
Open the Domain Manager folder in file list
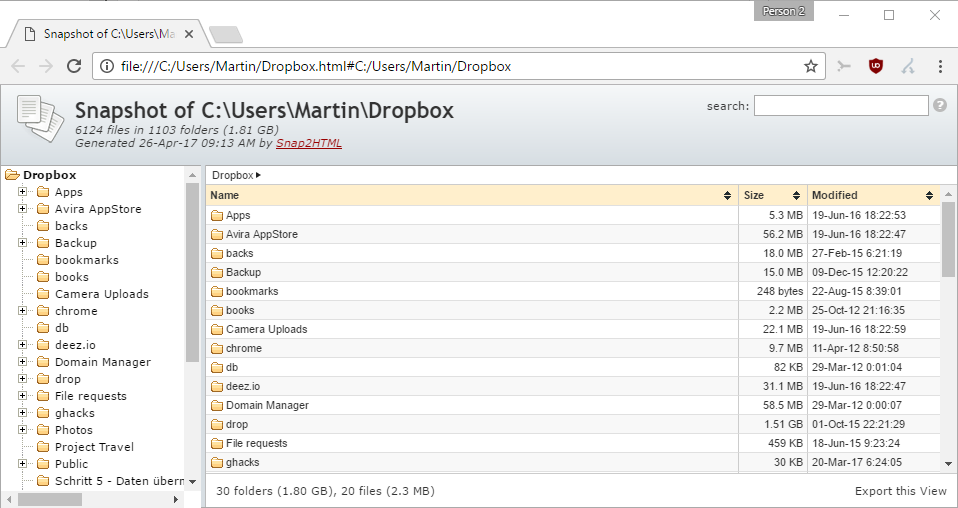[267, 405]
